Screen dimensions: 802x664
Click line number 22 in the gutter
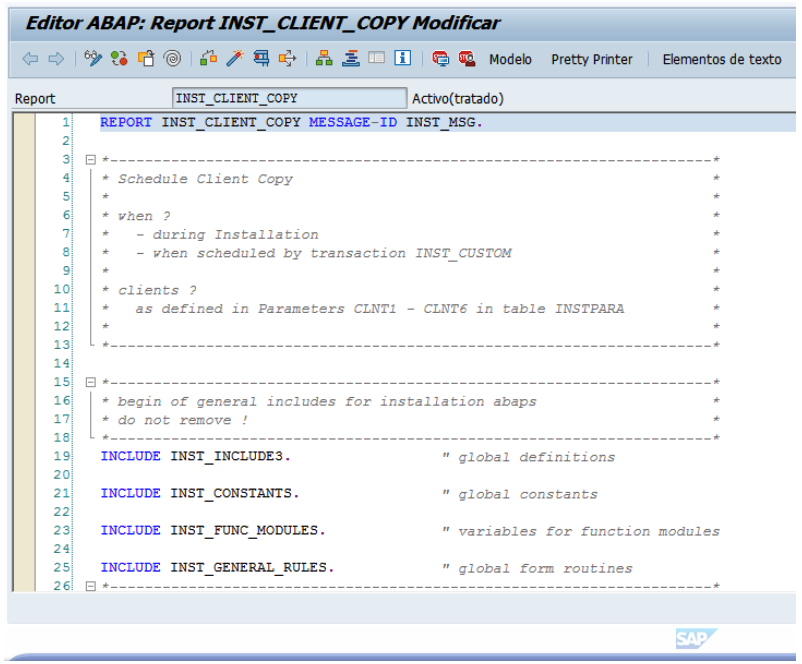62,512
